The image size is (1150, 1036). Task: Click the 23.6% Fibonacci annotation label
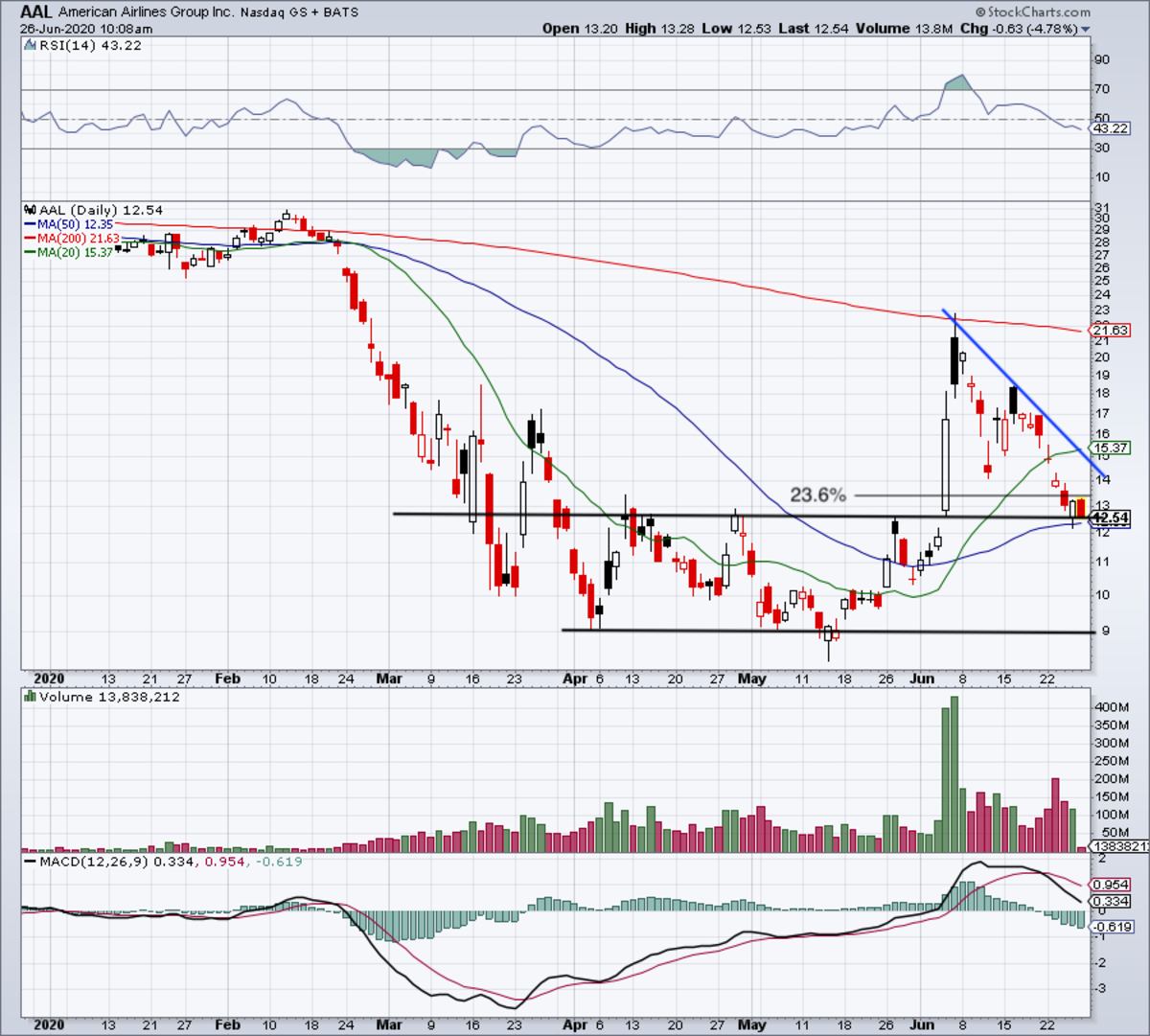[817, 495]
